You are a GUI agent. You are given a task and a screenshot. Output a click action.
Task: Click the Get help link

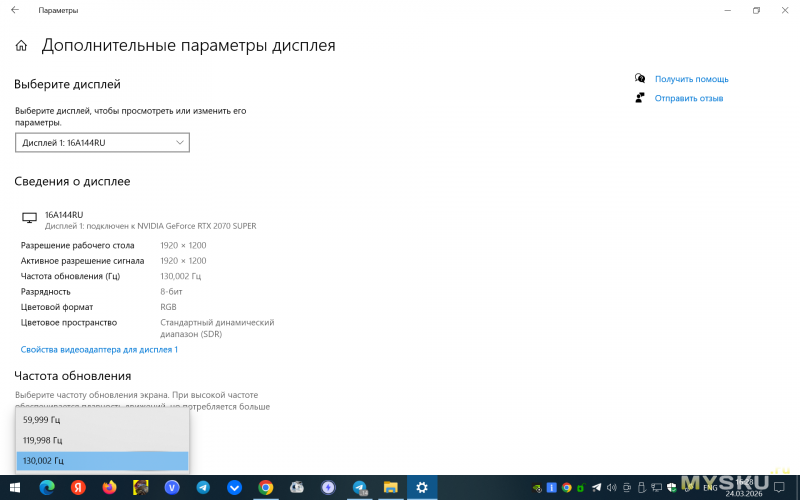[691, 79]
